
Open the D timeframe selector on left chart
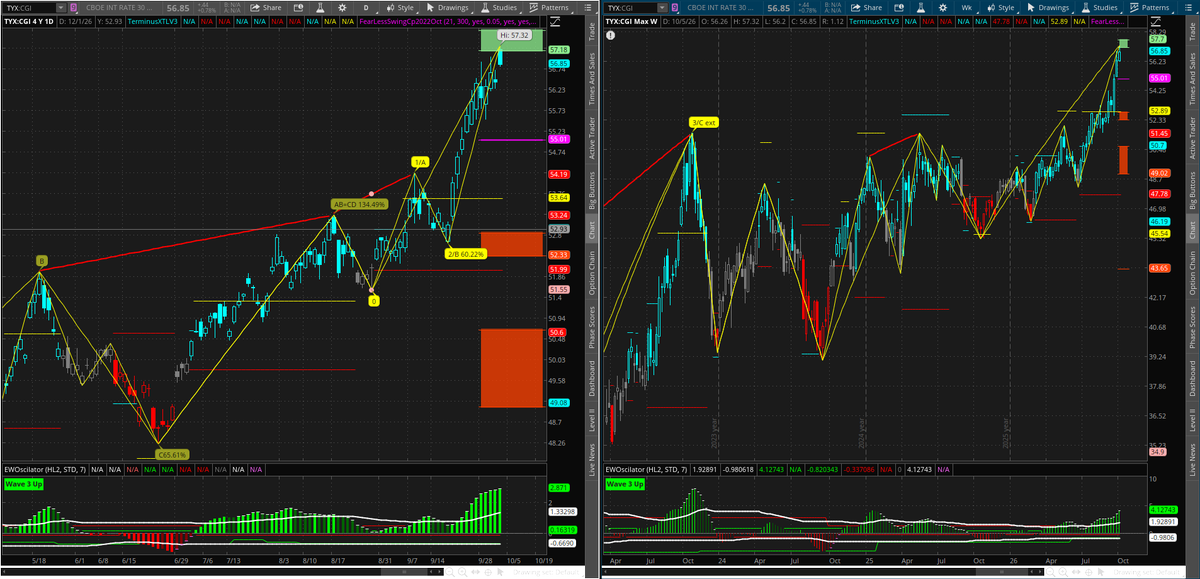[365, 7]
